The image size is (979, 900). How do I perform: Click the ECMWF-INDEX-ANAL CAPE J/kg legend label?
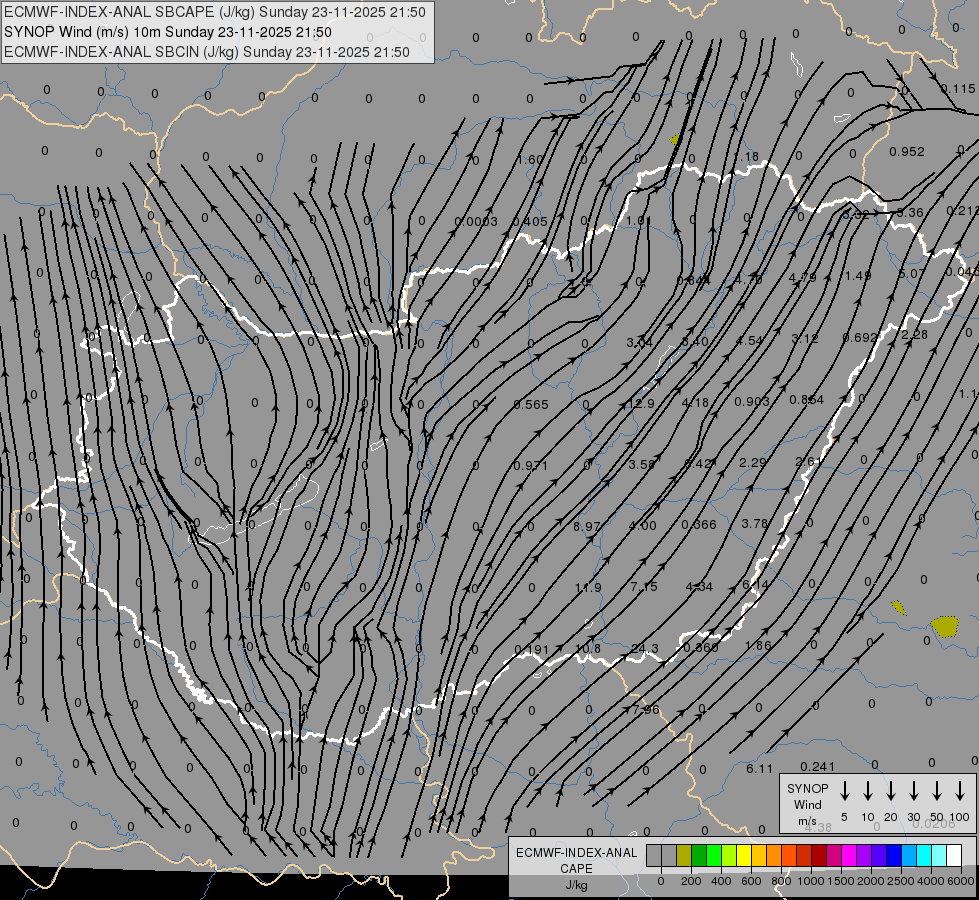pos(576,868)
